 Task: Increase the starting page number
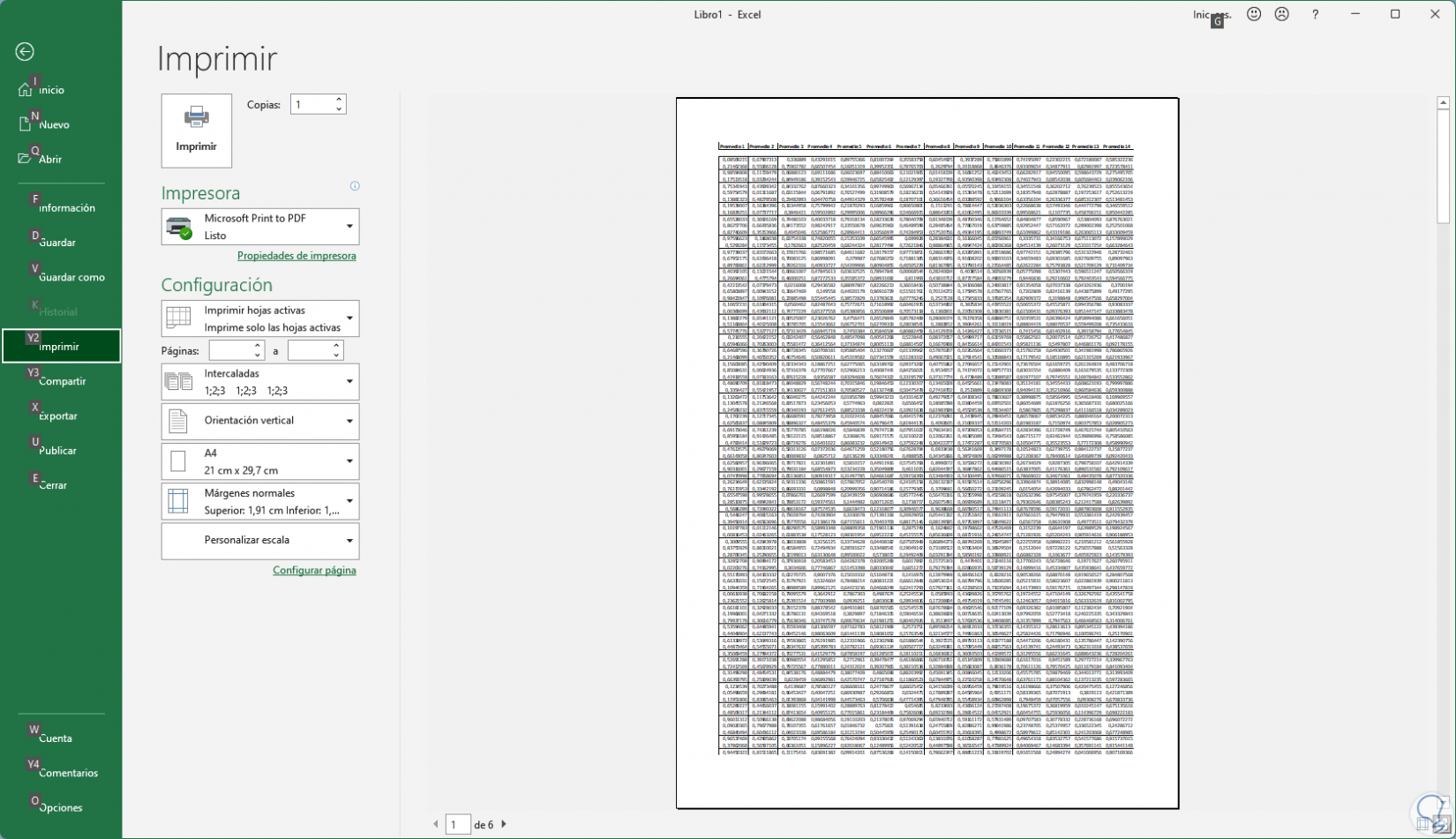258,346
